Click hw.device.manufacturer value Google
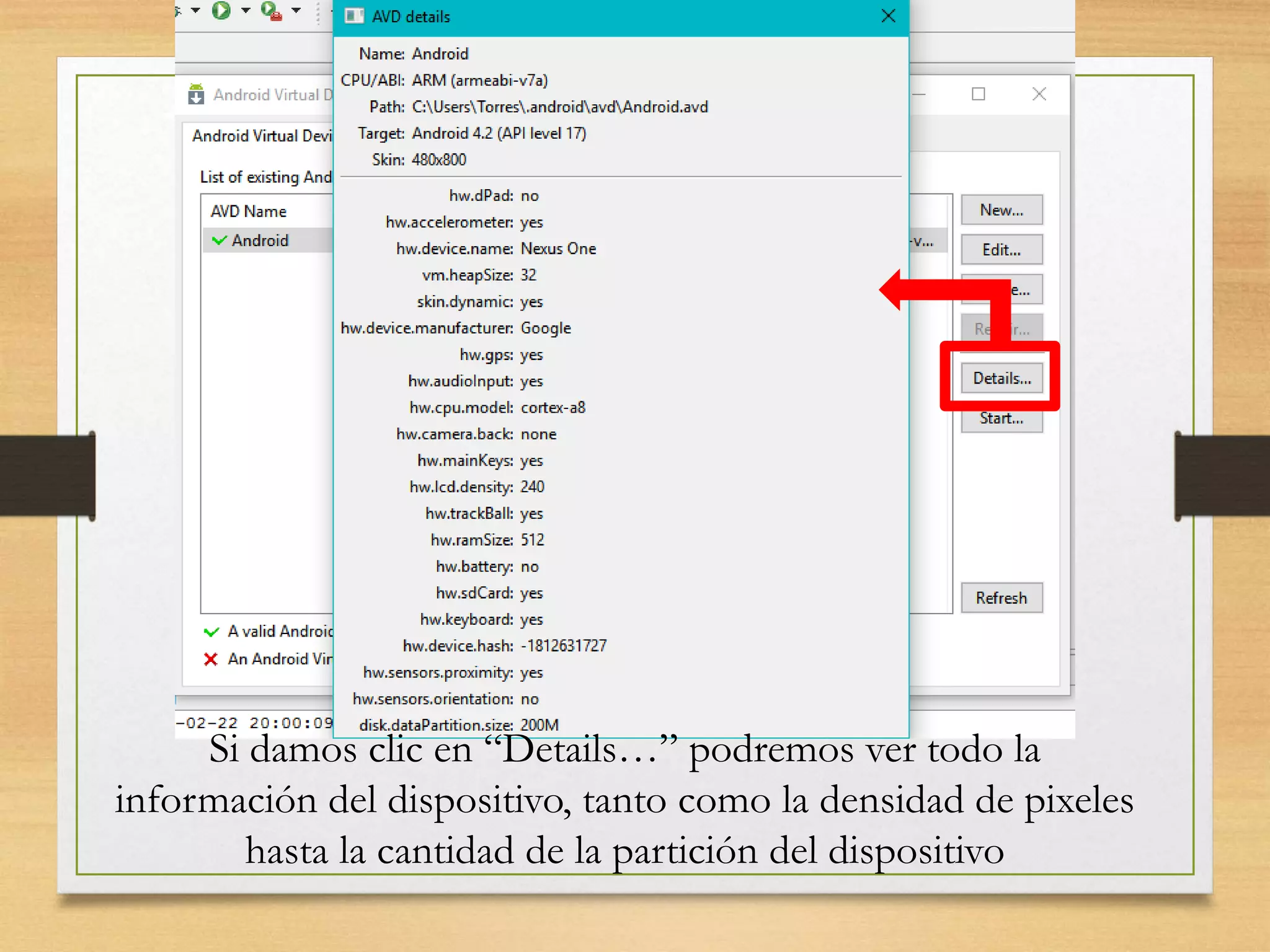The width and height of the screenshot is (1270, 952). coord(546,328)
